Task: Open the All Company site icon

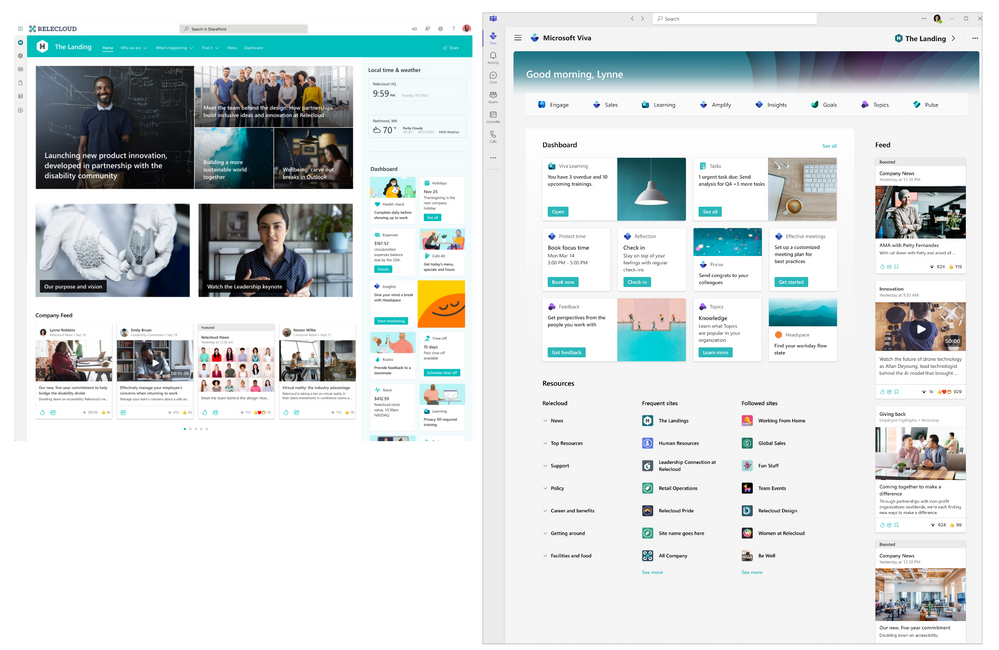Action: click(647, 556)
